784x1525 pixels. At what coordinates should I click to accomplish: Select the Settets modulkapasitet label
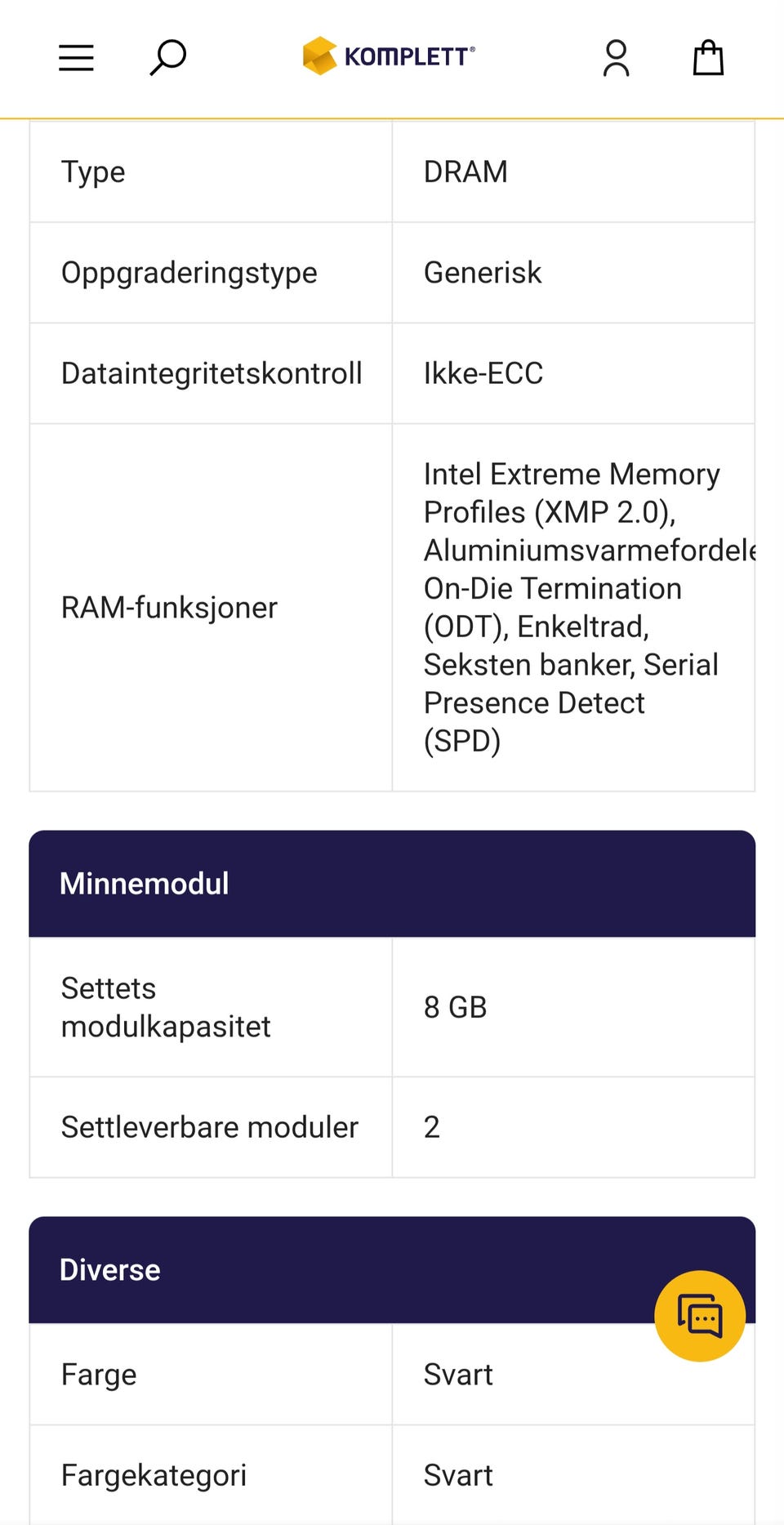coord(166,1007)
